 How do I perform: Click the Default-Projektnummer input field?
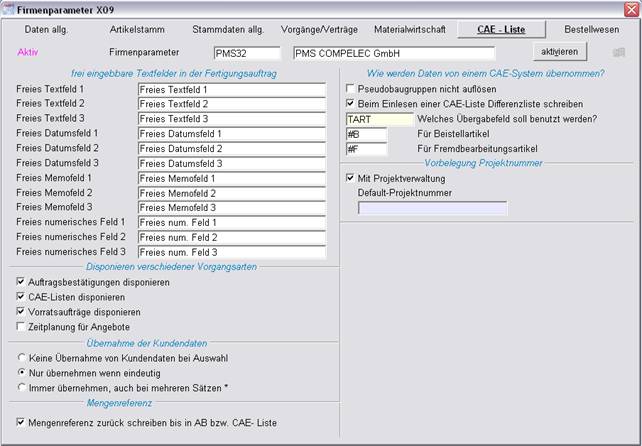click(x=432, y=208)
